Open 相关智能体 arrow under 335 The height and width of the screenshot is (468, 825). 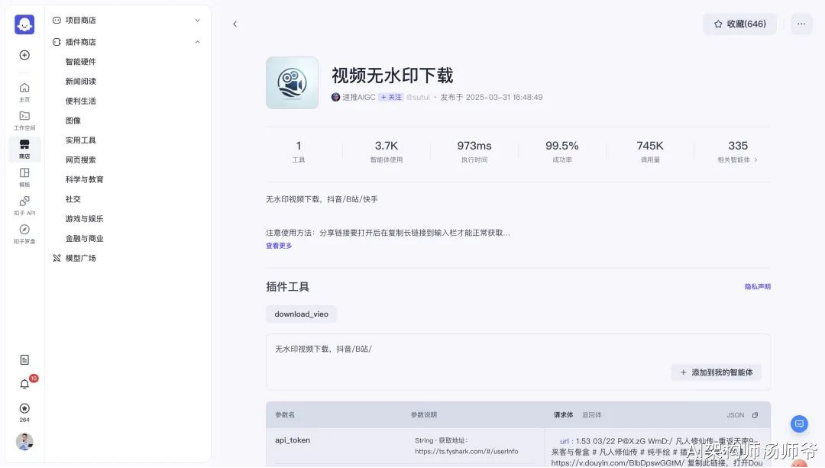click(756, 160)
